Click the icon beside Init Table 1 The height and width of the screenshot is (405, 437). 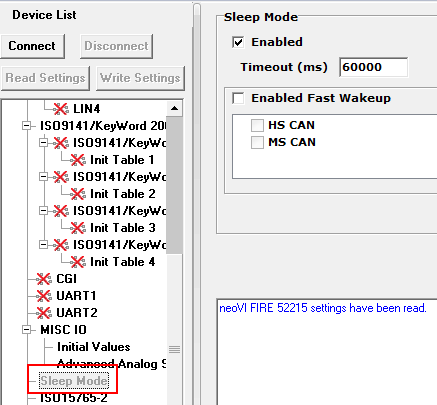pyautogui.click(x=78, y=160)
